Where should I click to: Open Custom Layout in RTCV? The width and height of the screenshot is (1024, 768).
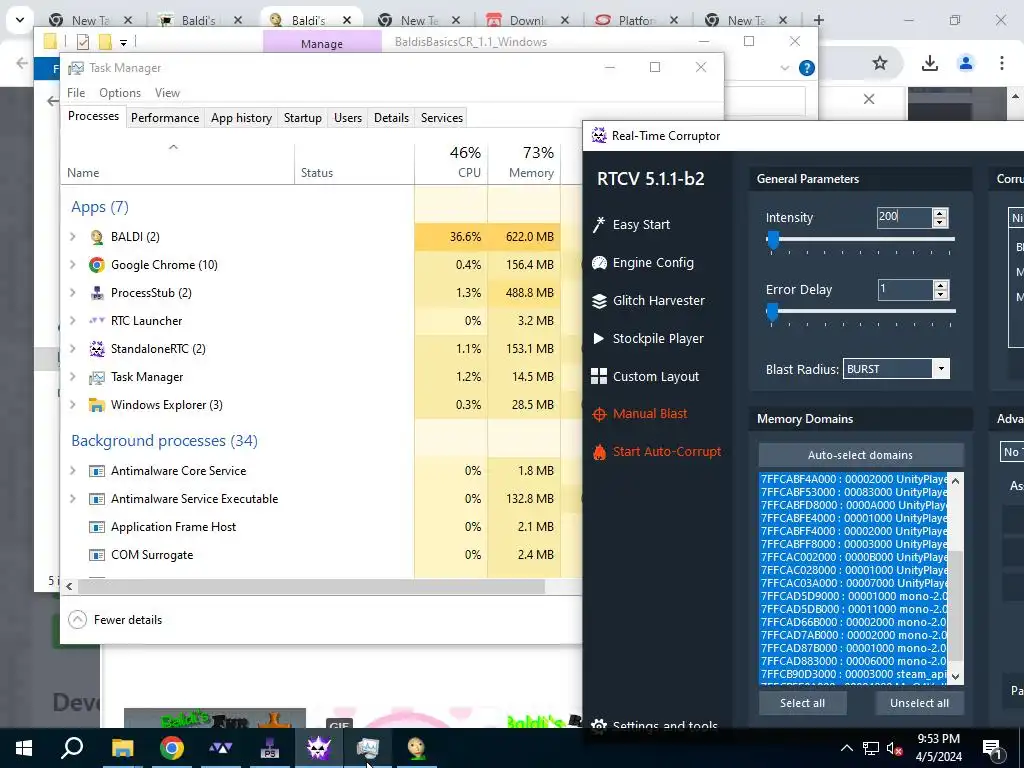click(645, 376)
